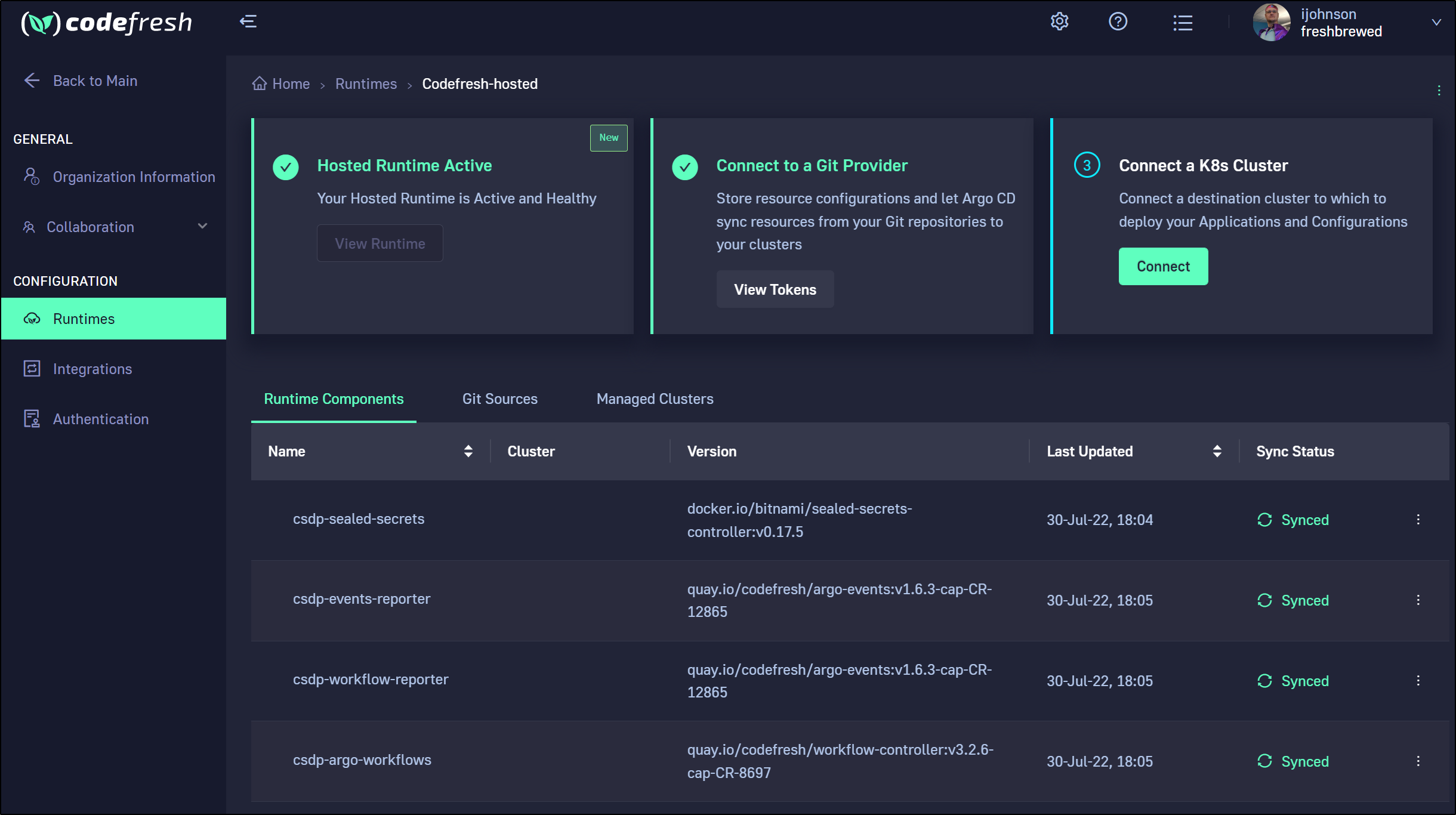Image resolution: width=1456 pixels, height=815 pixels.
Task: Switch to the Runtime Components tab
Action: point(334,399)
